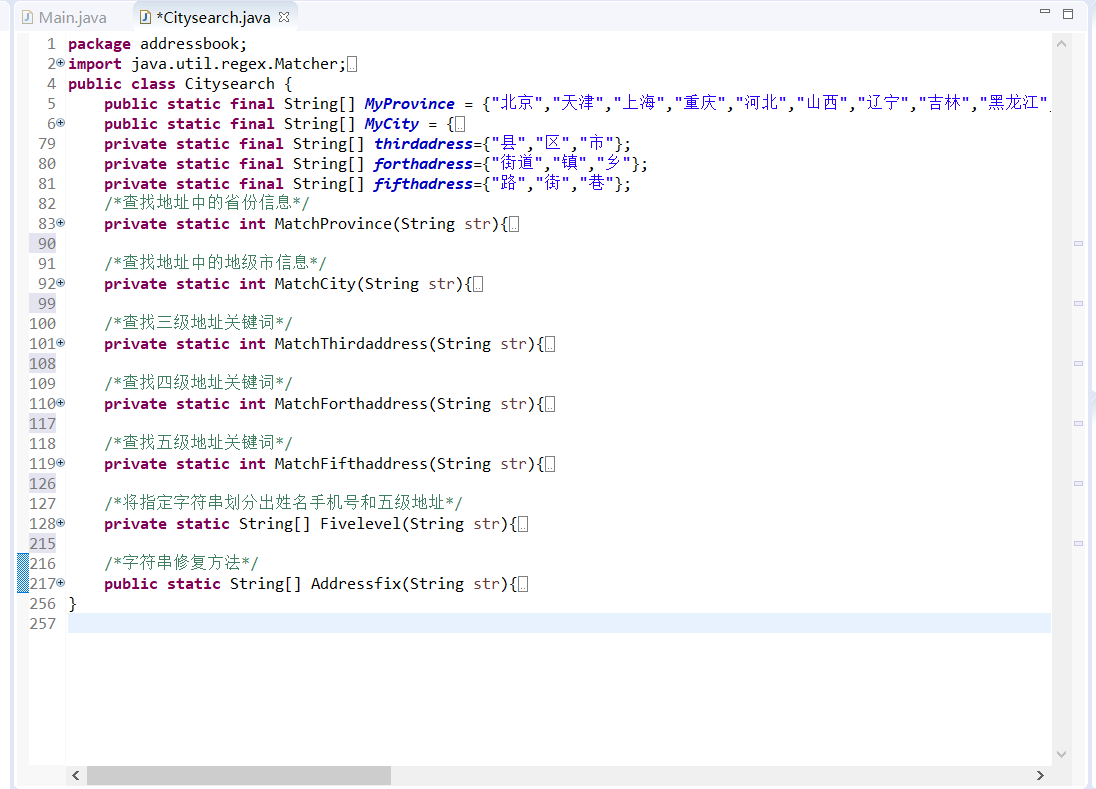
Task: Click the Citysearch.java file icon
Action: (x=145, y=17)
